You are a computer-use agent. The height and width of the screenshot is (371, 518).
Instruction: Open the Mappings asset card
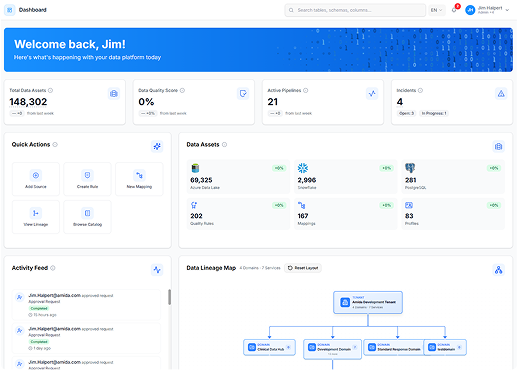tap(346, 214)
